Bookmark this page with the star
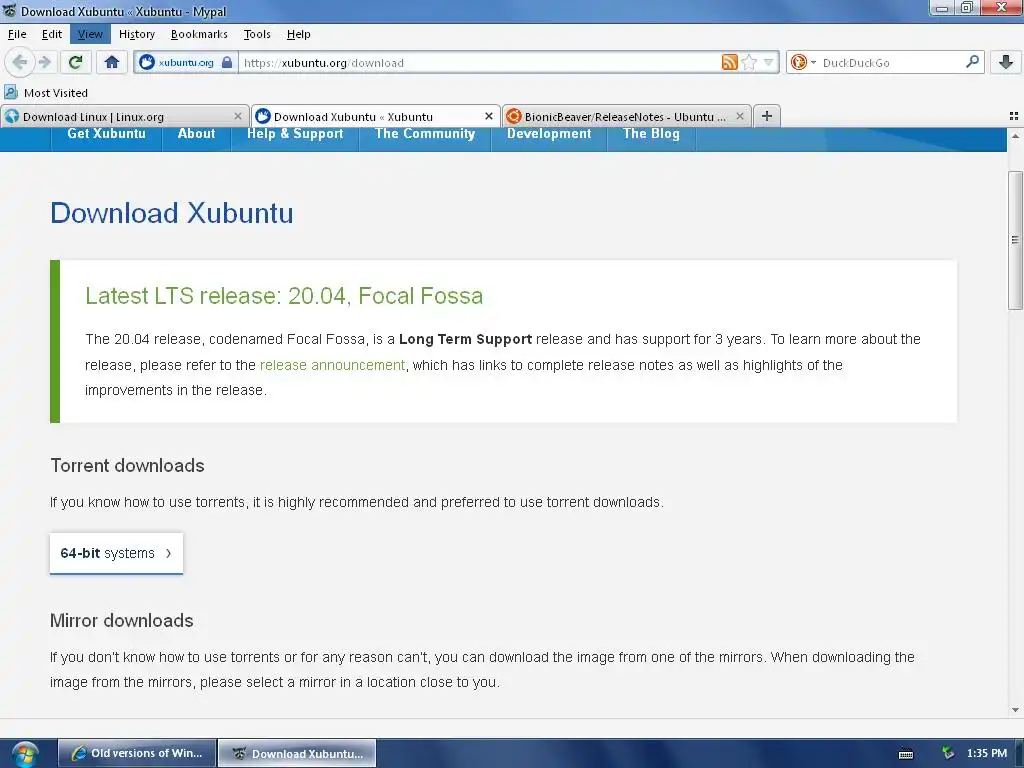This screenshot has height=768, width=1024. tap(749, 63)
